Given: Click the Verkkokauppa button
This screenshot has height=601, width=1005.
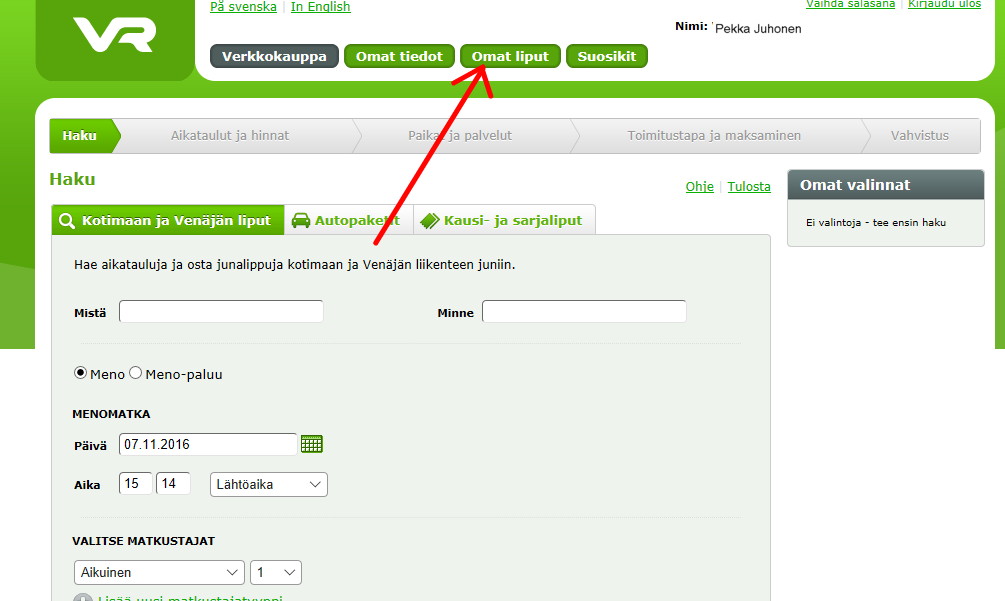Looking at the screenshot, I should [x=274, y=56].
